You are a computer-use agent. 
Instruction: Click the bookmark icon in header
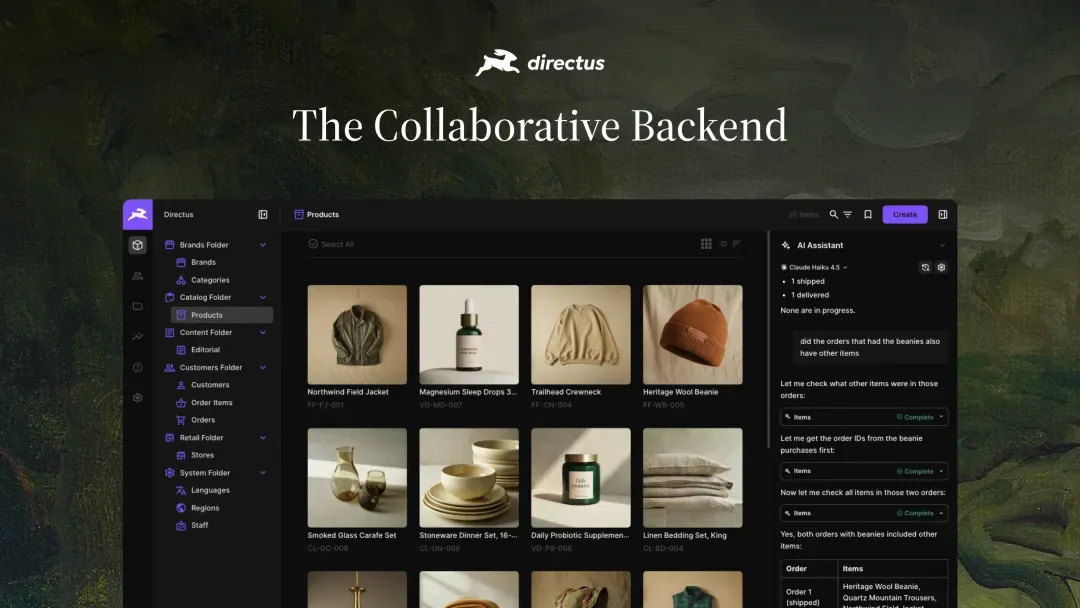click(868, 215)
